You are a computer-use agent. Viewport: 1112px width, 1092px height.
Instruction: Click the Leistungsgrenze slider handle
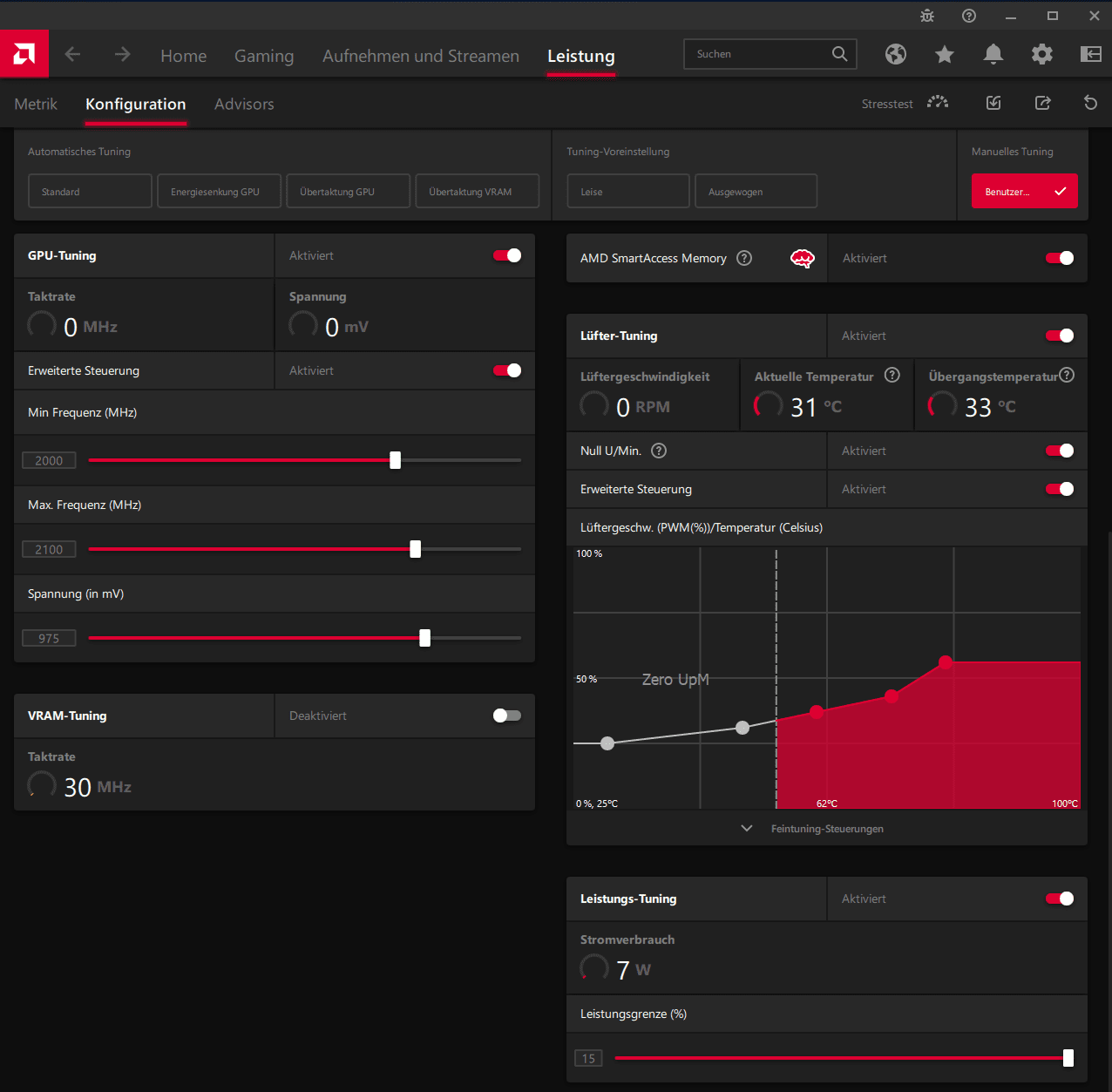[x=1068, y=1058]
